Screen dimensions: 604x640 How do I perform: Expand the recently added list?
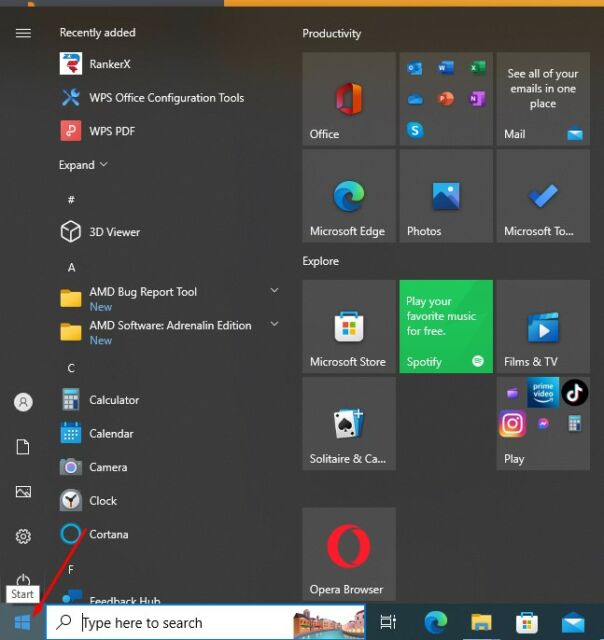tap(83, 165)
